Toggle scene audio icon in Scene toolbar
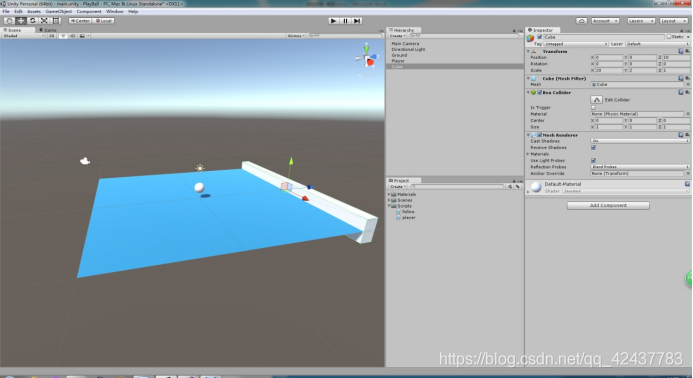 pyautogui.click(x=72, y=36)
